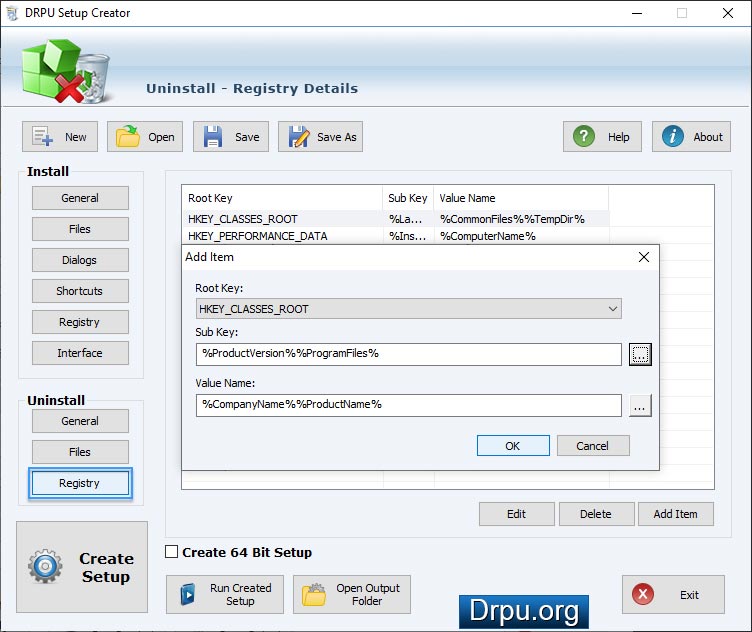Open Install Registry section
The height and width of the screenshot is (632, 752).
(x=80, y=322)
